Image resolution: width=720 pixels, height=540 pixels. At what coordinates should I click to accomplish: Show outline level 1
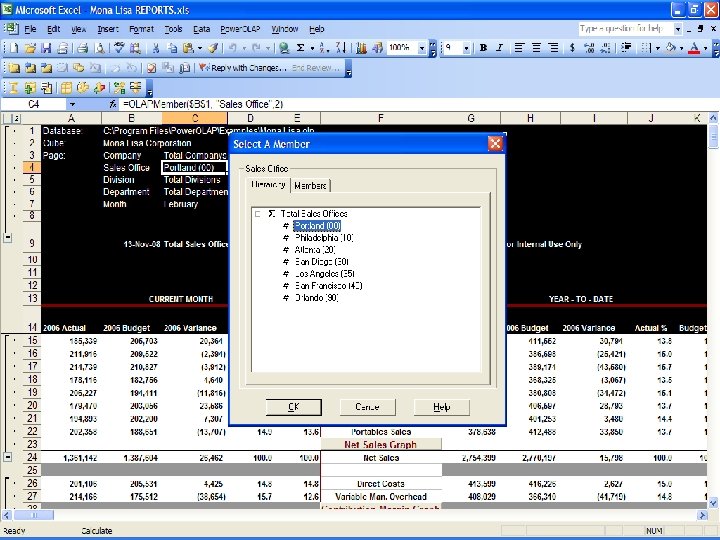point(6,118)
